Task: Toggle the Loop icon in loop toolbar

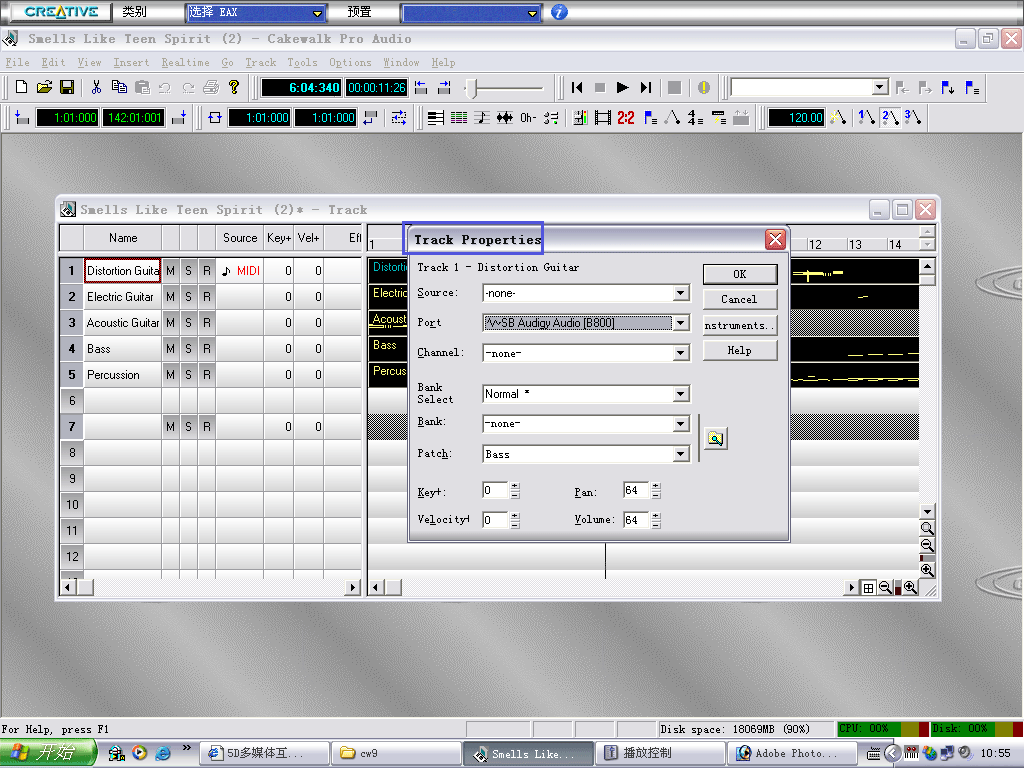Action: pyautogui.click(x=215, y=118)
